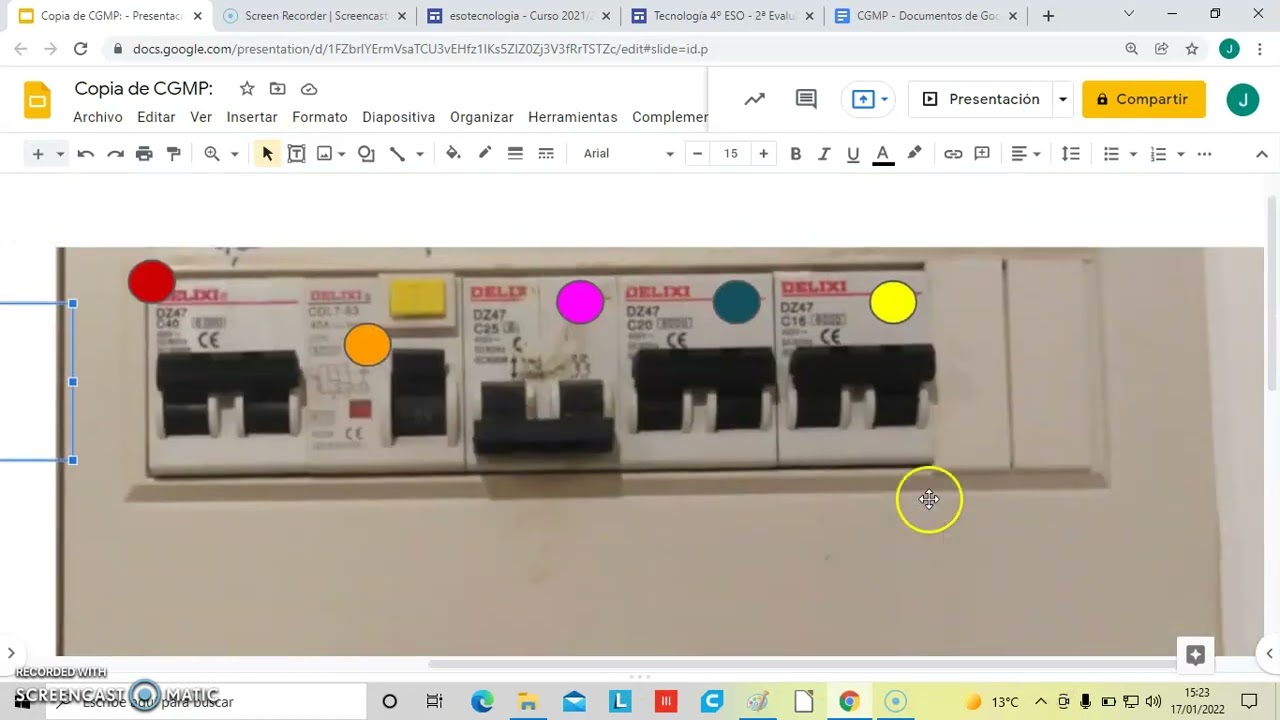
Task: Select the magenta circle on breaker
Action: (580, 302)
